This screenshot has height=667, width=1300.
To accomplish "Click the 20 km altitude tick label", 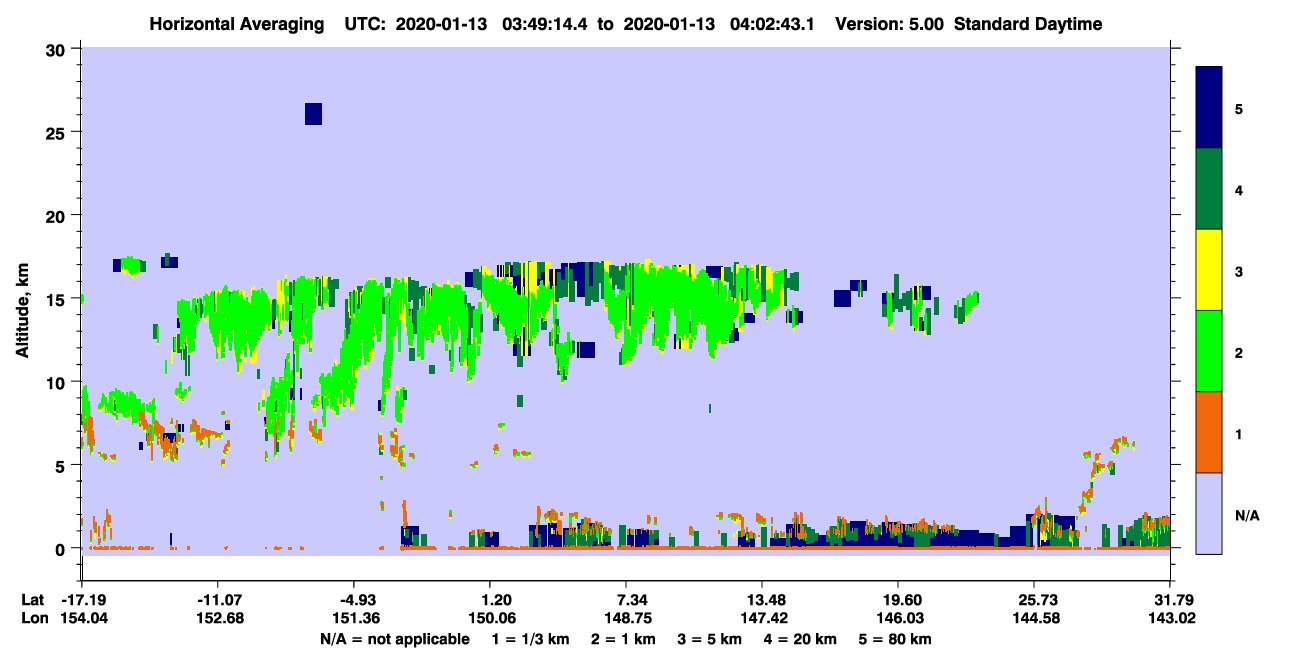I will 58,216.
